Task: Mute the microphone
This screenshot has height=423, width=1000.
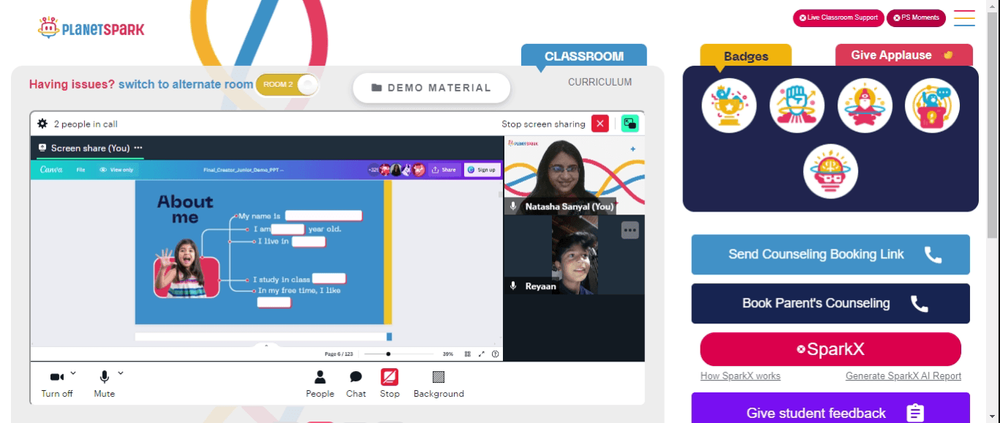Action: [104, 383]
